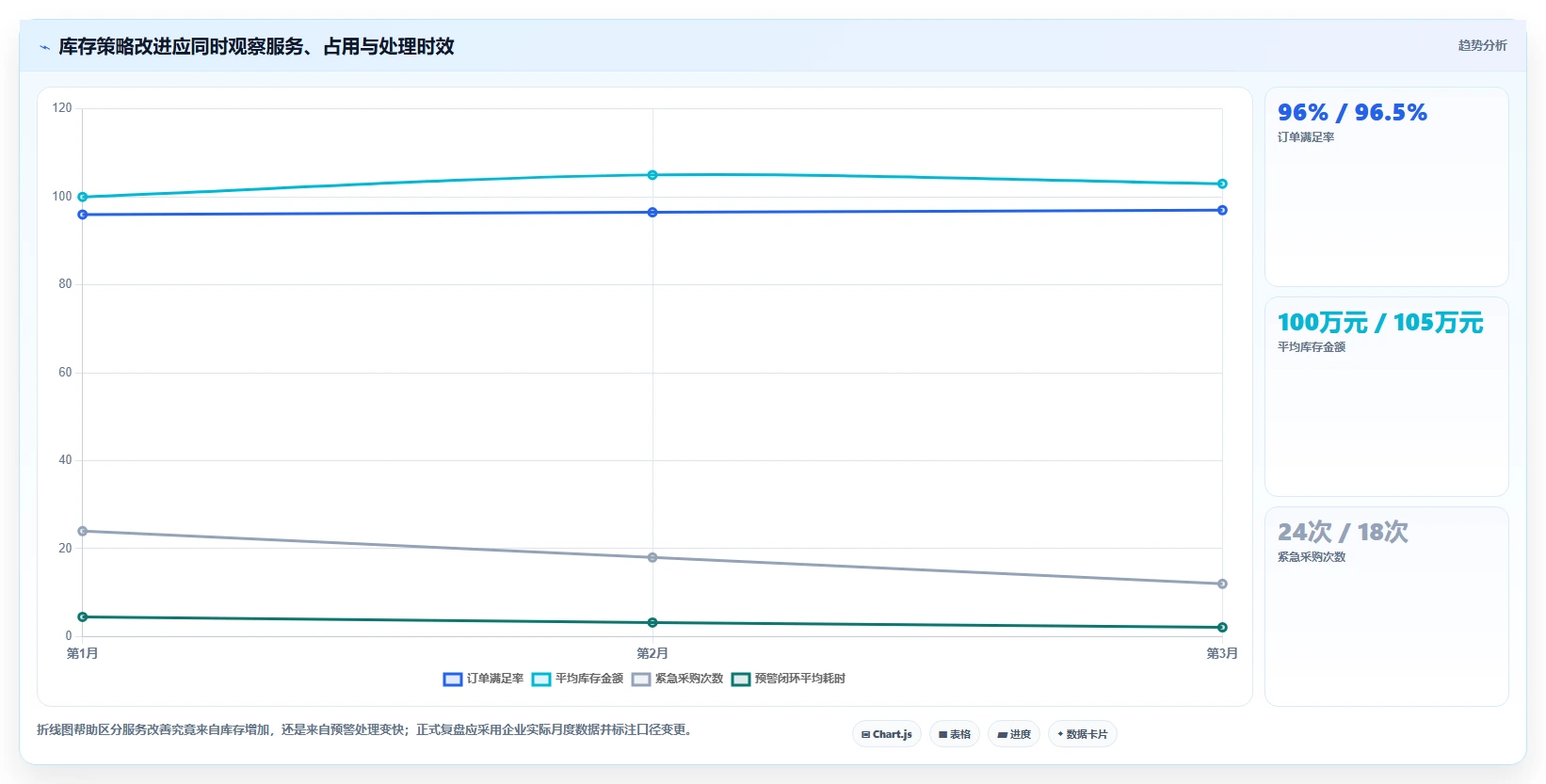Click the 平均库存金额 card caption
This screenshot has height=784, width=1546.
(1312, 347)
